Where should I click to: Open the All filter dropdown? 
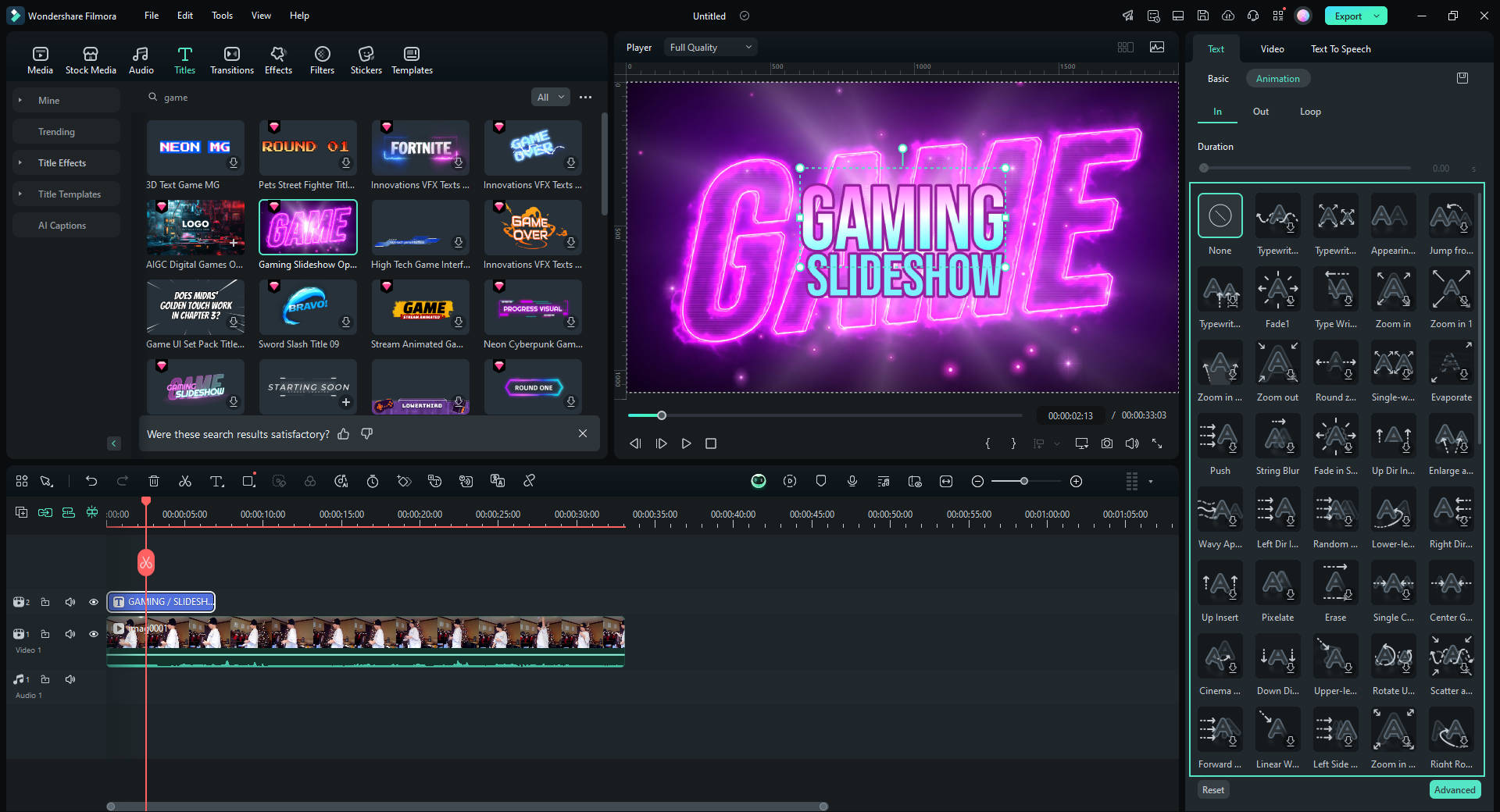pyautogui.click(x=550, y=98)
